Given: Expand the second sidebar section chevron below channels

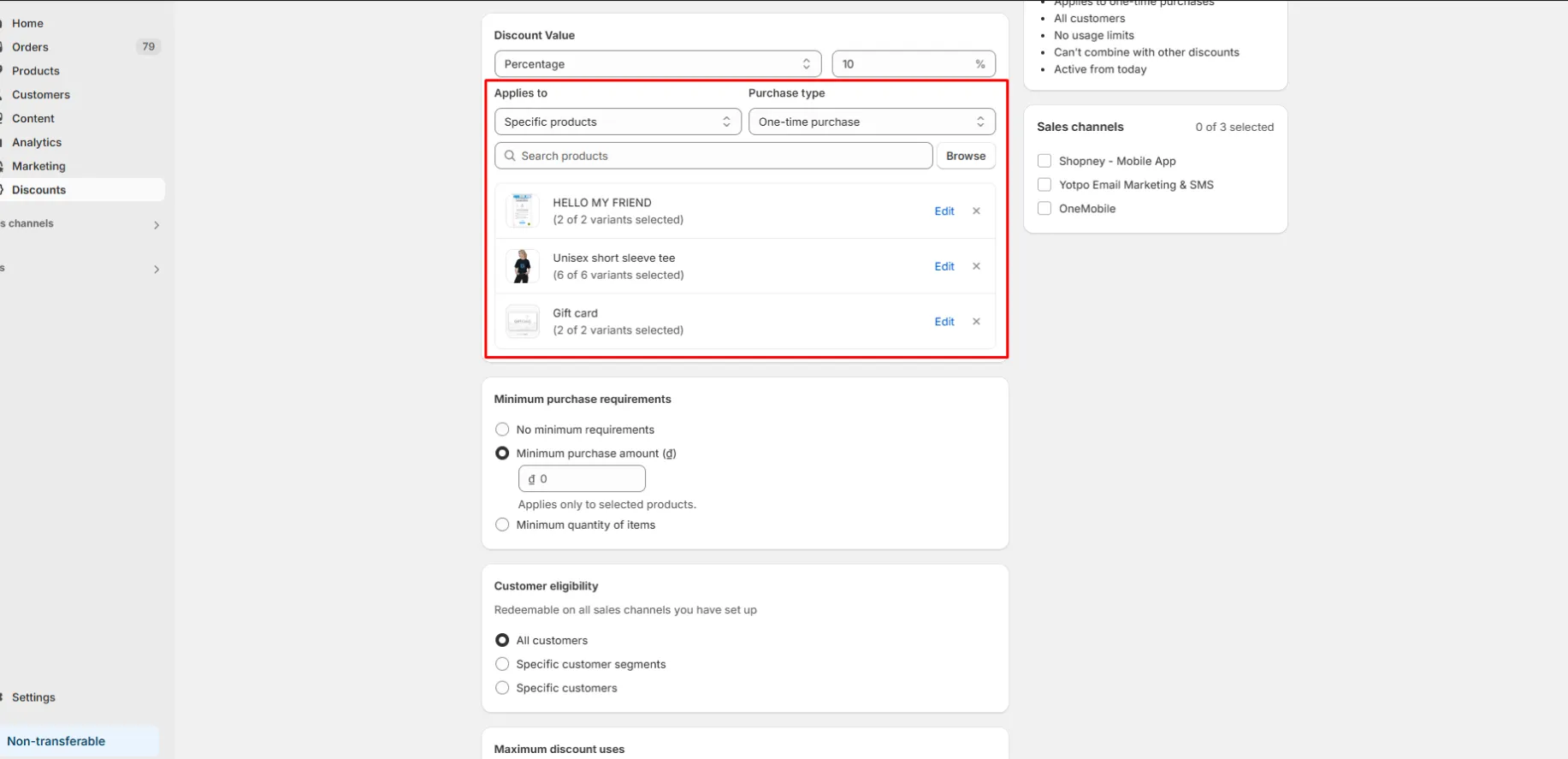Looking at the screenshot, I should tap(157, 270).
